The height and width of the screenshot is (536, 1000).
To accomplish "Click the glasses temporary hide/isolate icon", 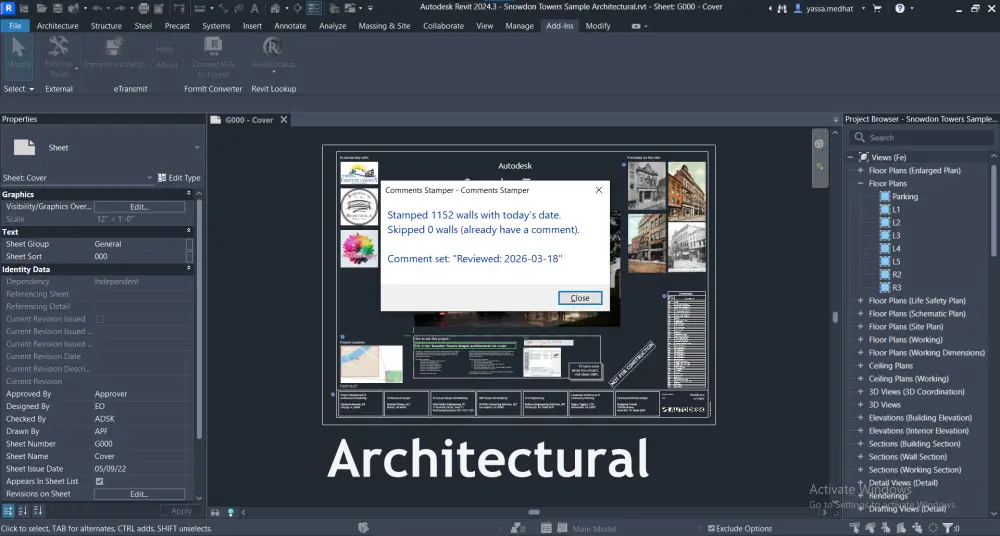I will pos(216,512).
